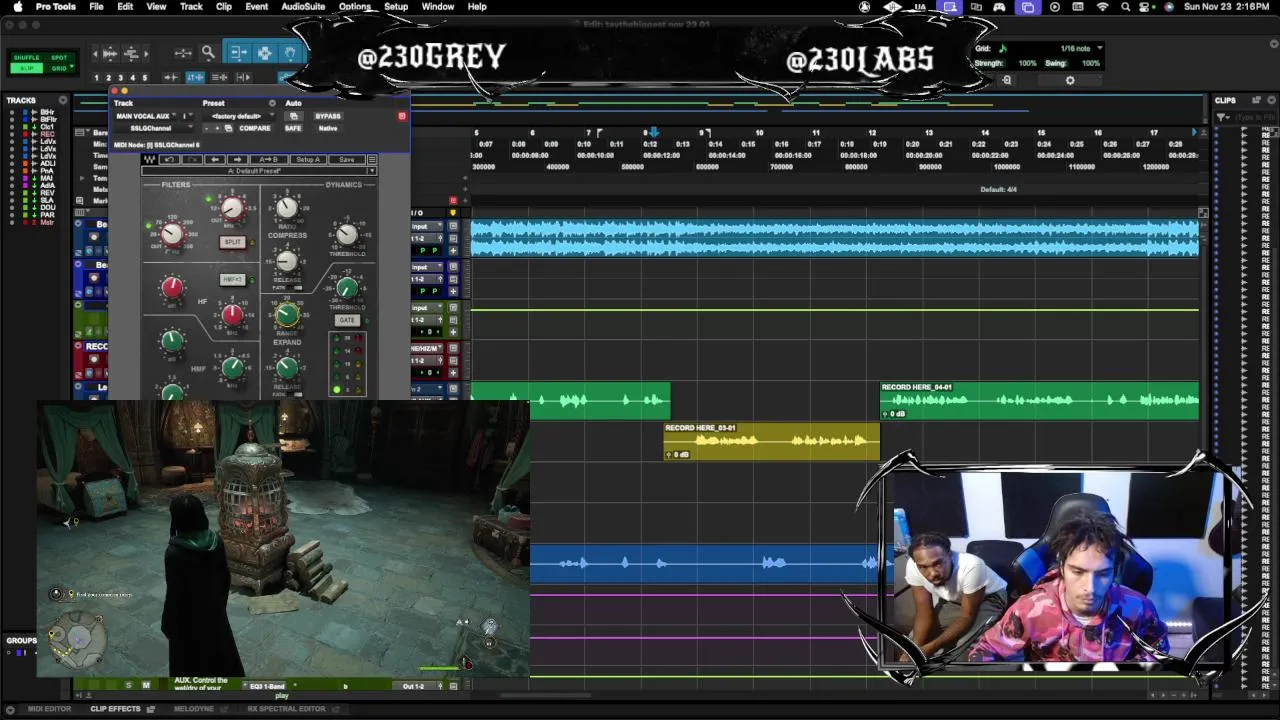This screenshot has height=720, width=1280.
Task: Toggle the automation SAFE button
Action: pos(293,128)
